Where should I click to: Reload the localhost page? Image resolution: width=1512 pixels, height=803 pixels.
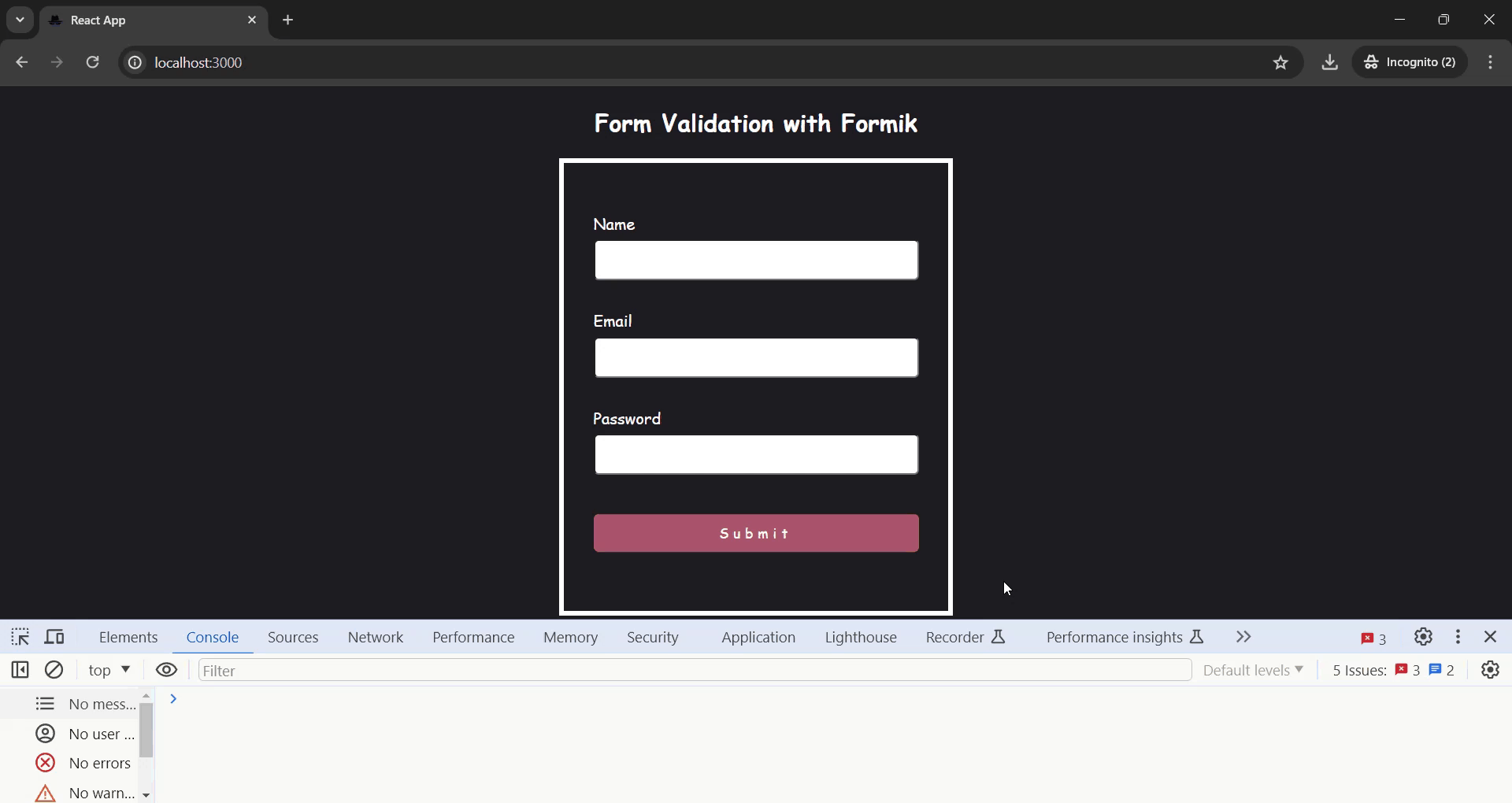coord(93,62)
